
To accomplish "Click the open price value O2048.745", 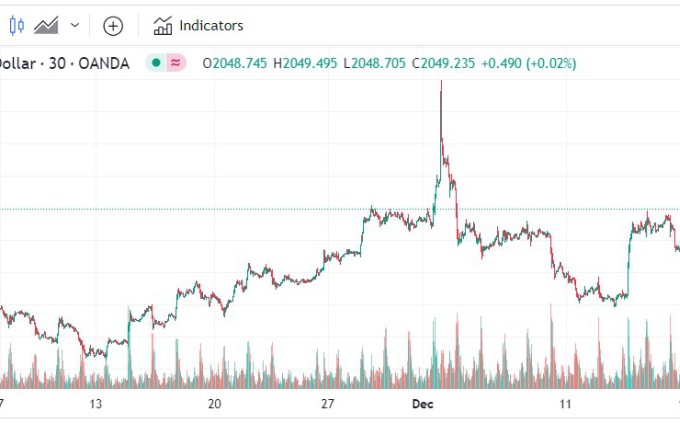I will point(235,63).
